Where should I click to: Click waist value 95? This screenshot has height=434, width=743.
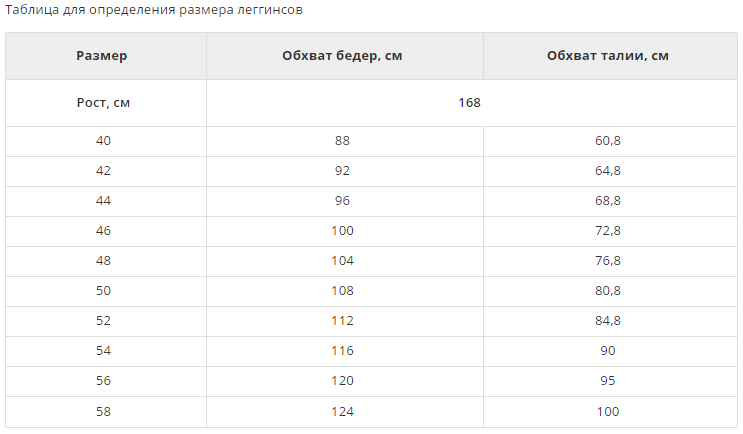[x=608, y=380]
